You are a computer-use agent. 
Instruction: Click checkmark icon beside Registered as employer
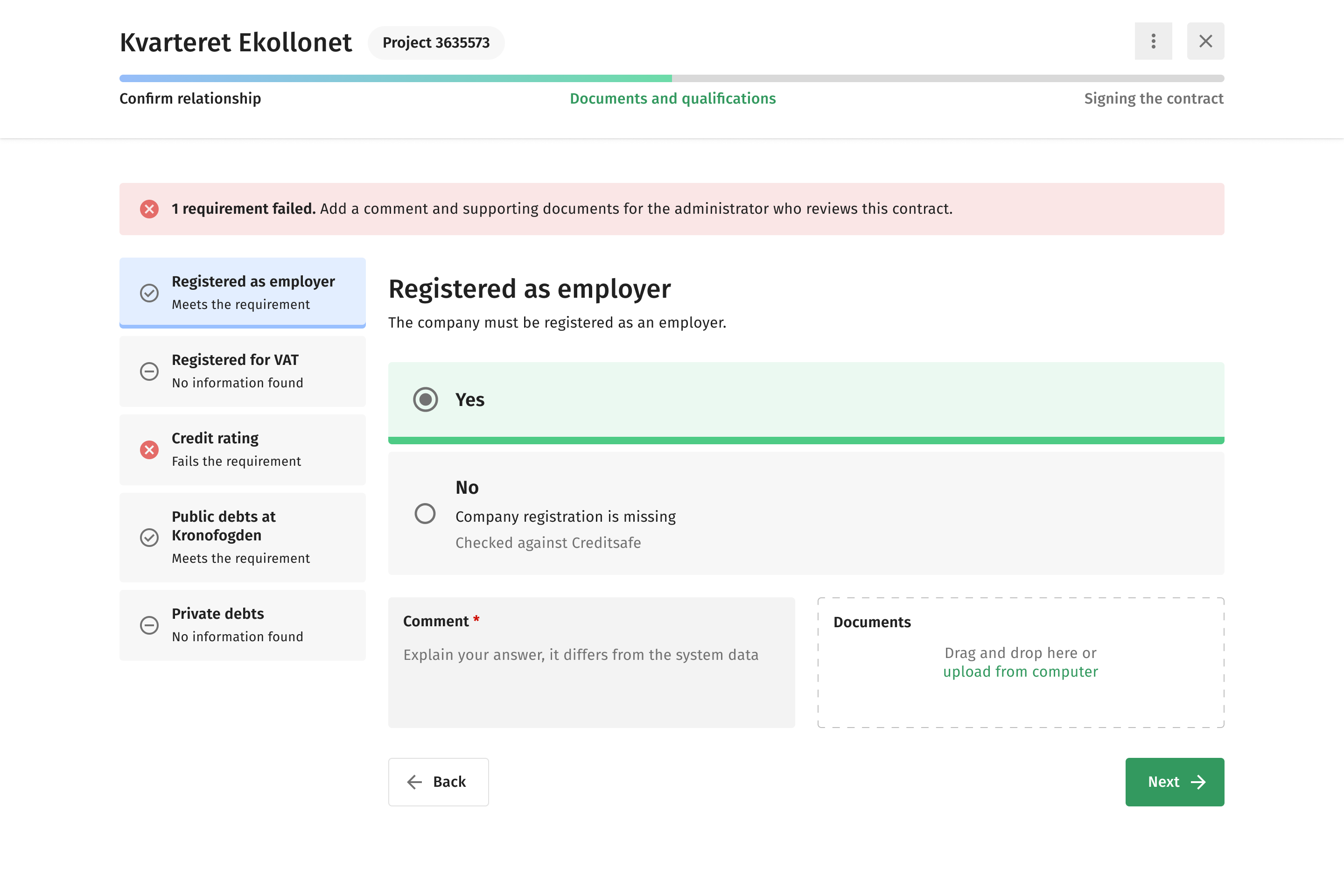[149, 293]
